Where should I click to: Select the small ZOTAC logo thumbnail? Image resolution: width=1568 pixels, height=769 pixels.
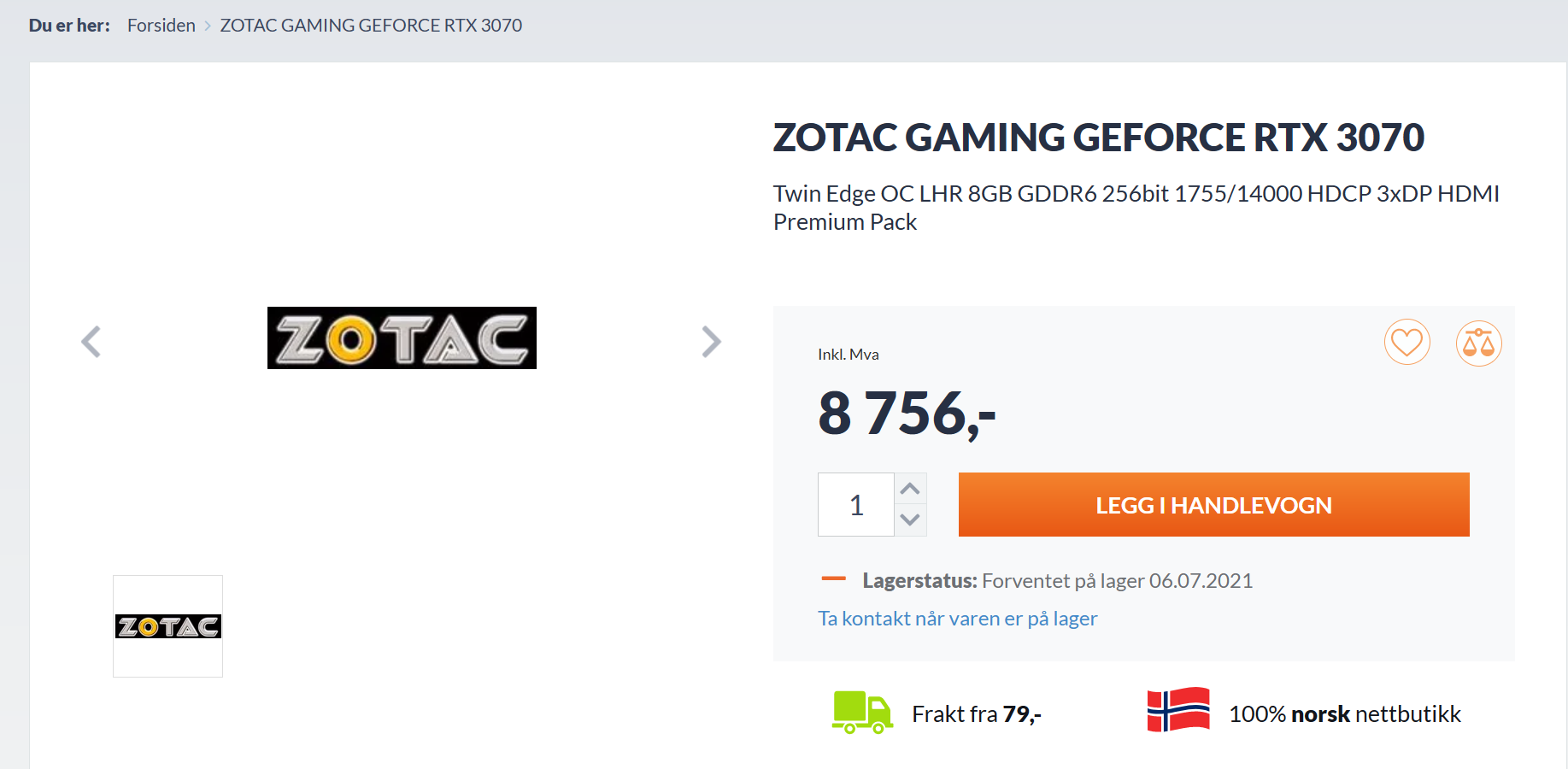(167, 626)
